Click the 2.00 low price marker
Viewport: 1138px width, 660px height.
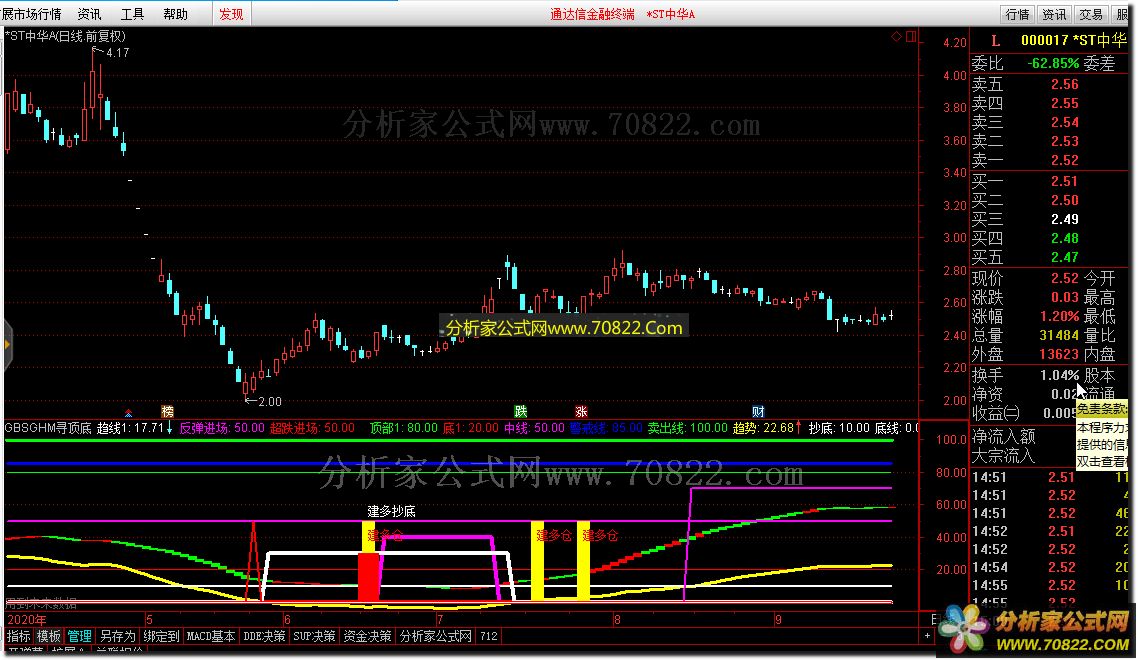coord(269,402)
